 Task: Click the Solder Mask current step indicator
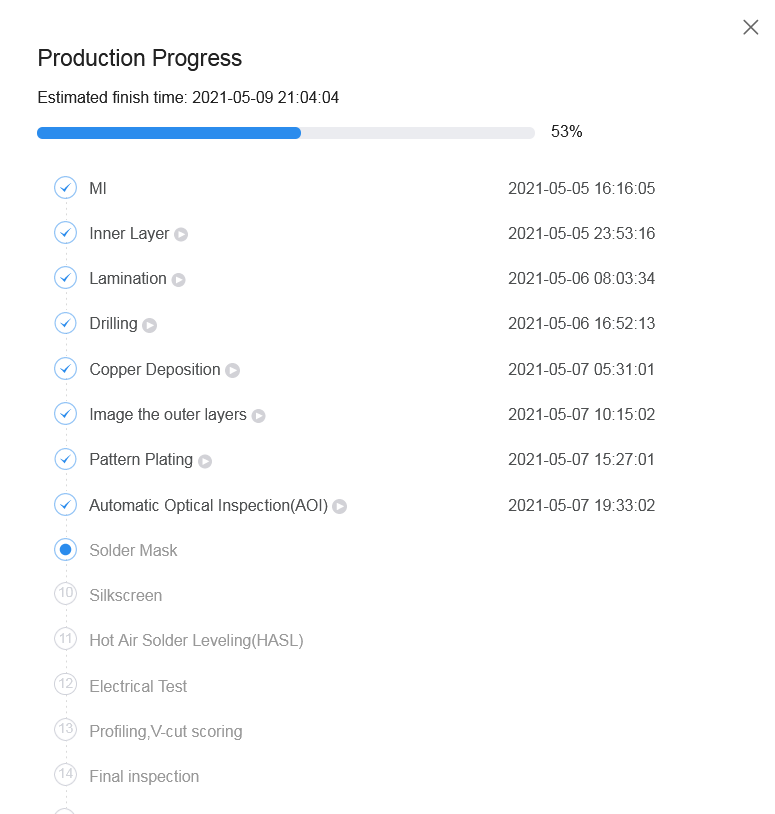click(65, 550)
